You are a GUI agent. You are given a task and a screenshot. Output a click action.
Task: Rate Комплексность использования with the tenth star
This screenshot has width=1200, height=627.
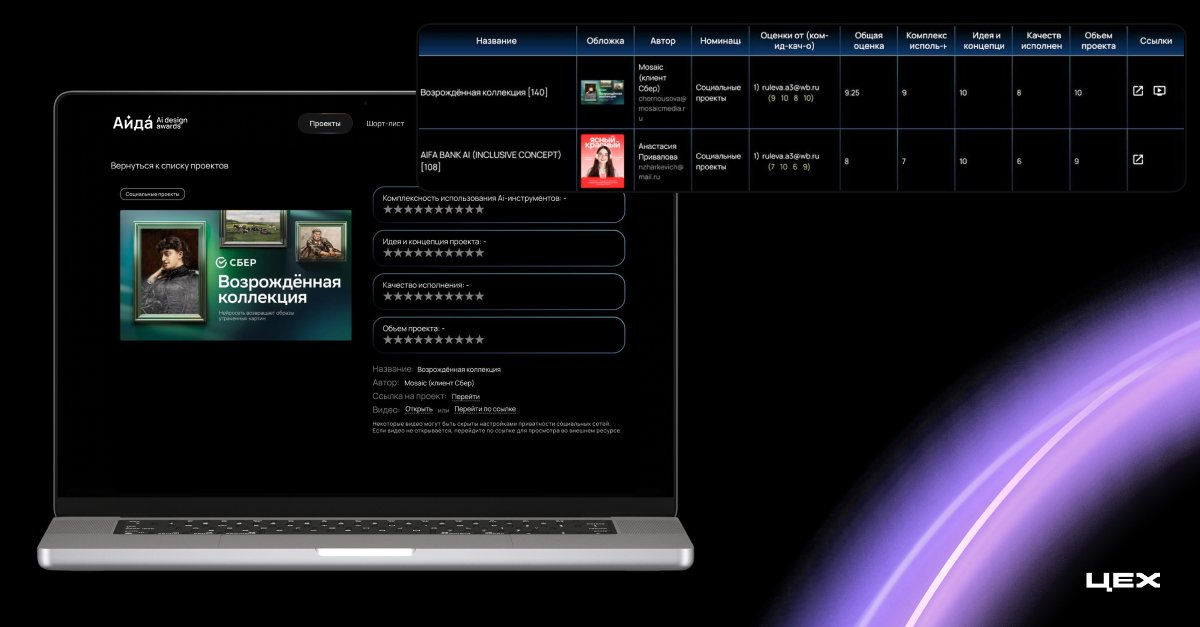pos(479,209)
